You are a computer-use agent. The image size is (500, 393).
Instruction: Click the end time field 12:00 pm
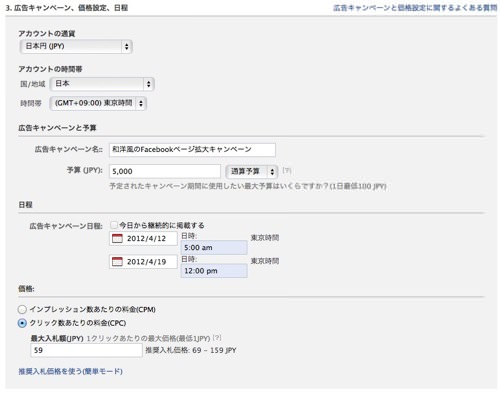pyautogui.click(x=214, y=271)
